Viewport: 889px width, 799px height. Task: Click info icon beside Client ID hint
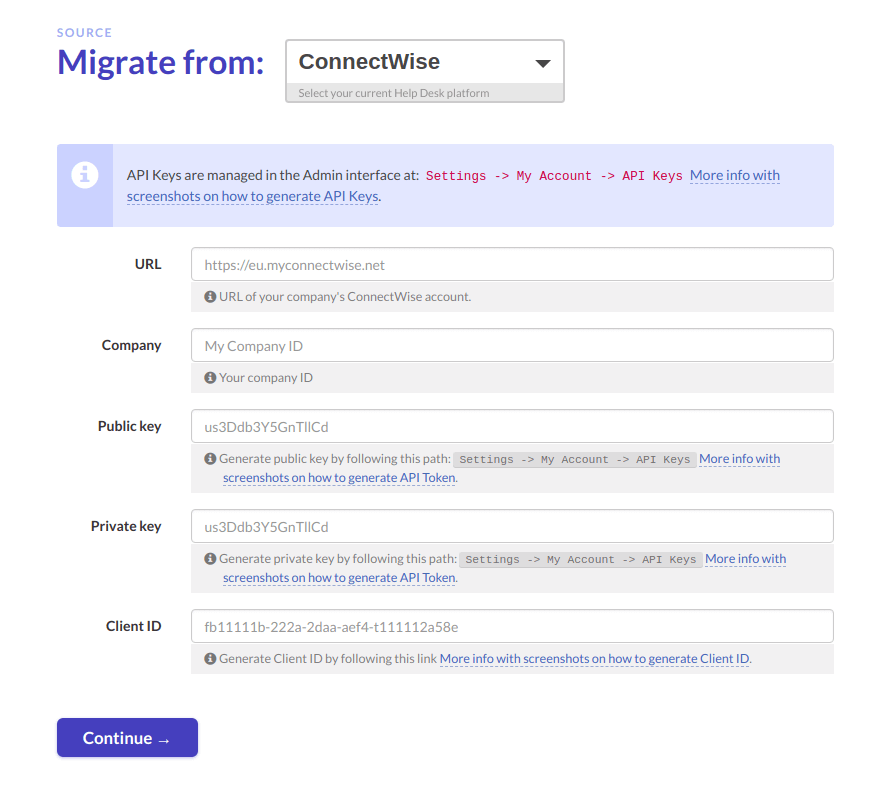point(210,659)
